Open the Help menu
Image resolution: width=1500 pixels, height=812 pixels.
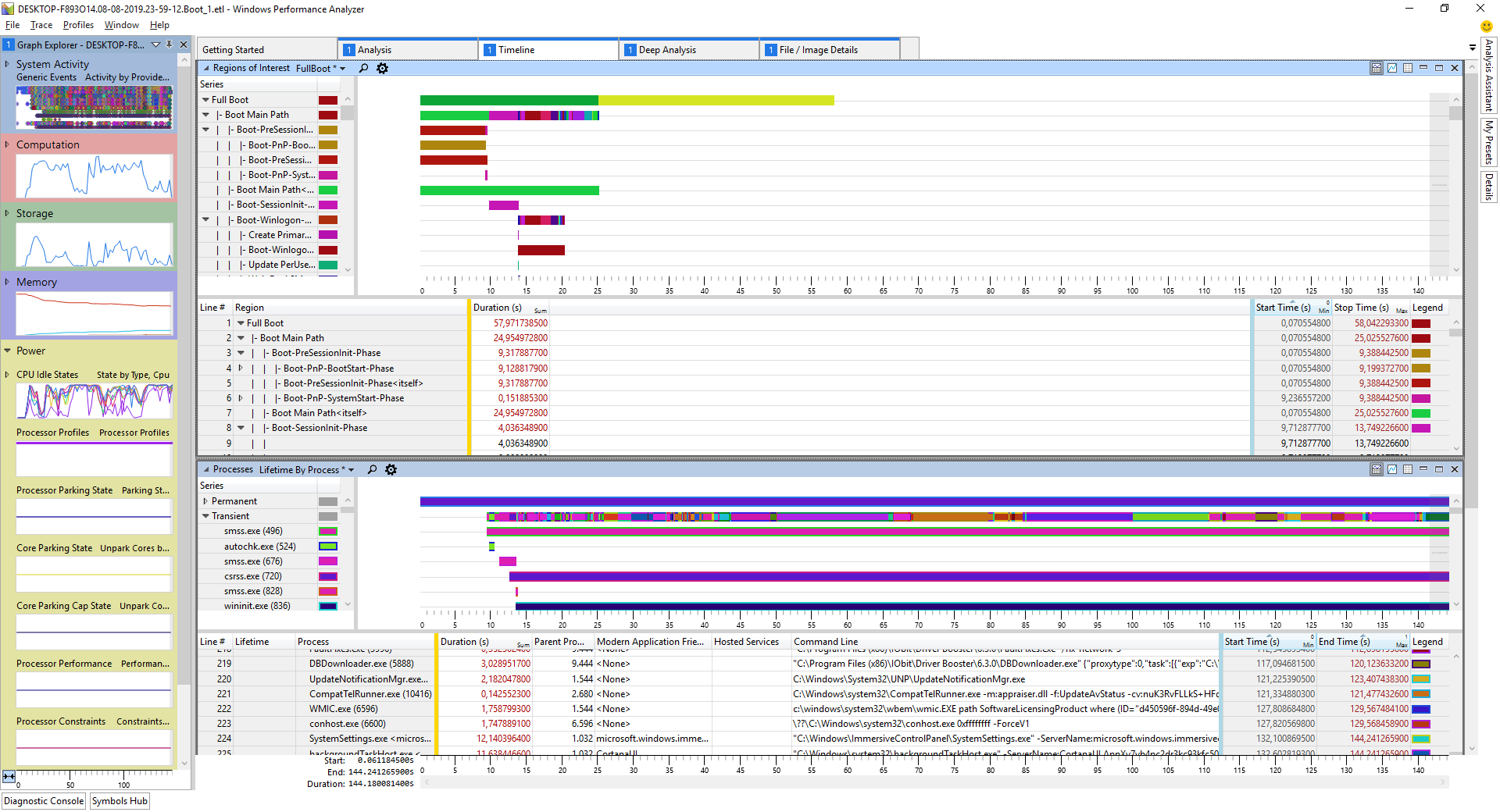(159, 25)
